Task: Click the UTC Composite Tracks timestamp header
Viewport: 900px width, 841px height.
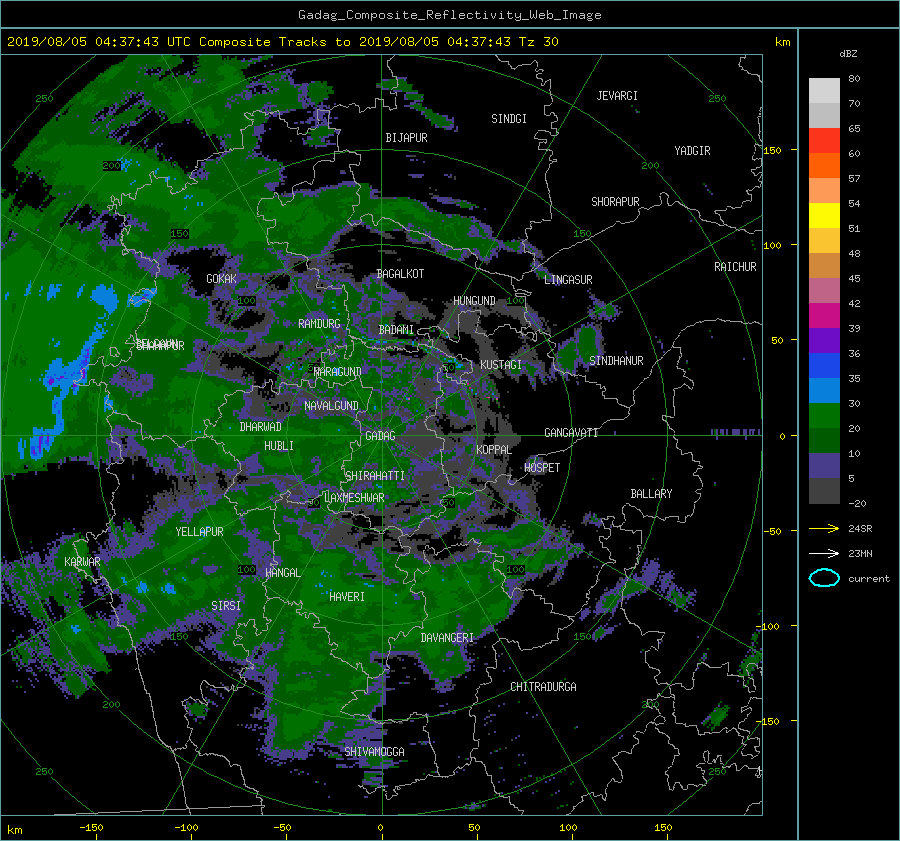Action: [x=282, y=42]
